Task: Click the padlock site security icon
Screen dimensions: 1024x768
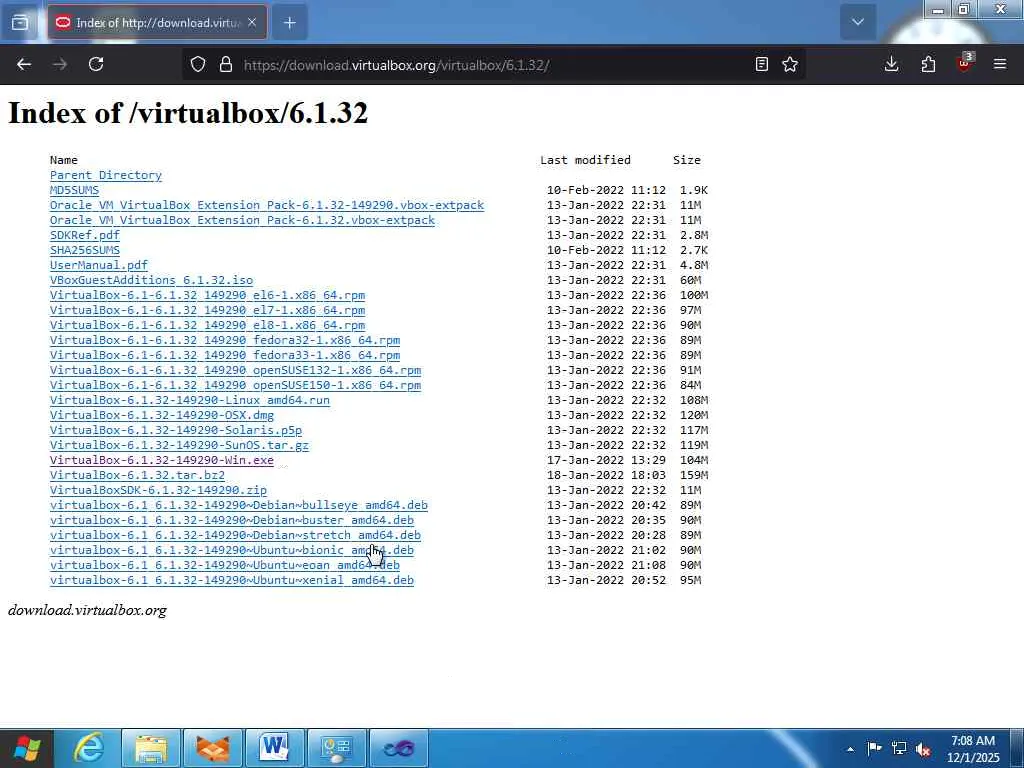Action: pyautogui.click(x=226, y=64)
